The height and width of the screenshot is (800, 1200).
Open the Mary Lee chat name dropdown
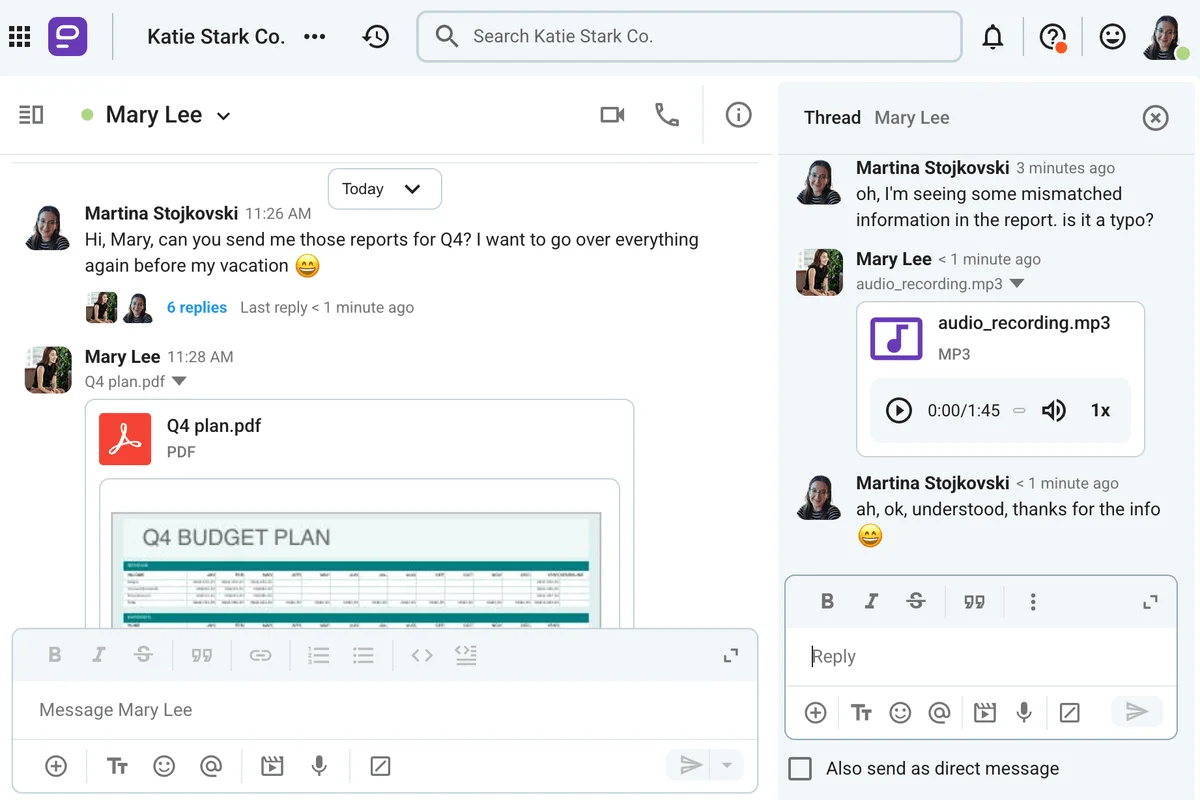[x=222, y=115]
